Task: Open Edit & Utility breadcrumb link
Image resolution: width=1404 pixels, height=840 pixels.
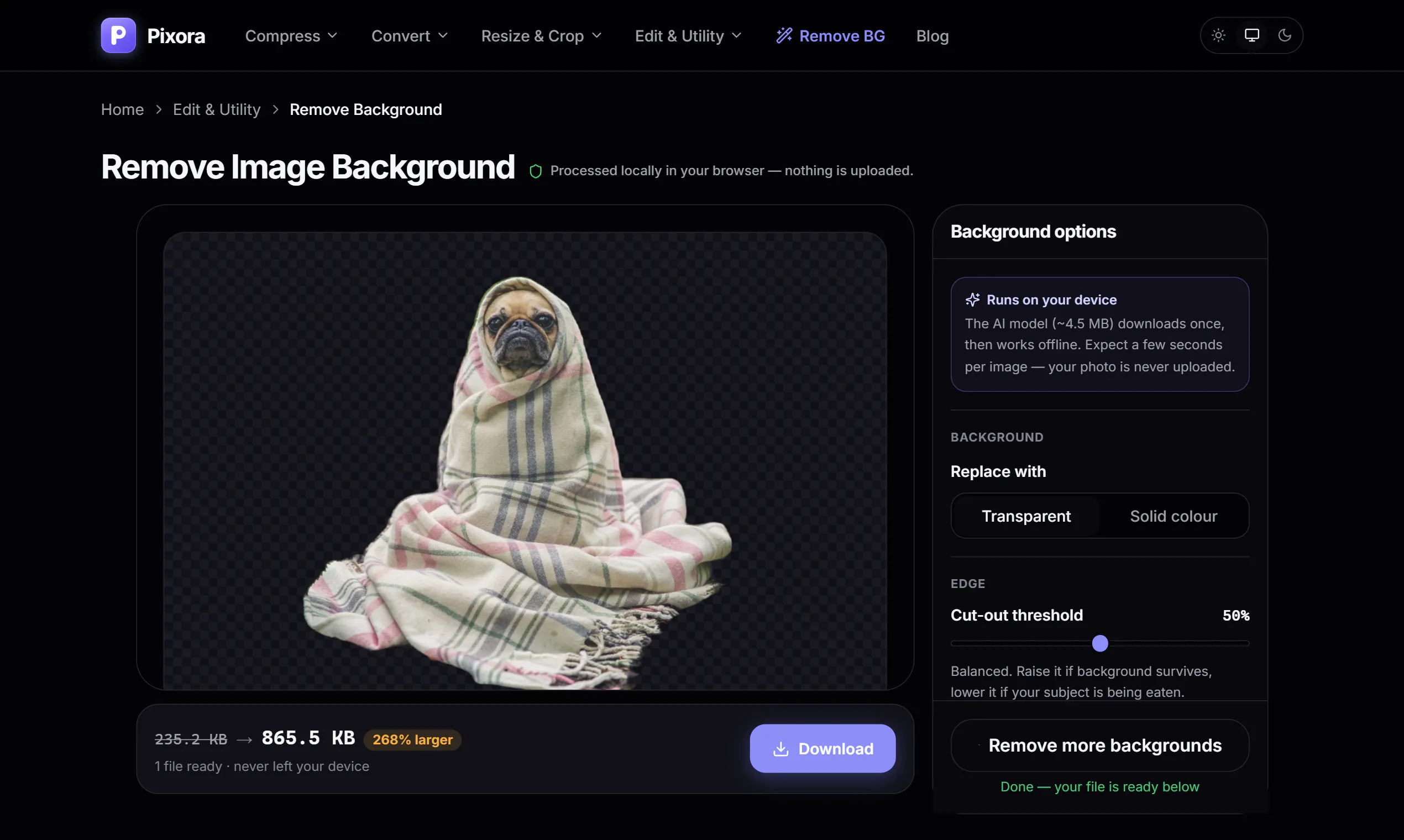Action: tap(217, 109)
